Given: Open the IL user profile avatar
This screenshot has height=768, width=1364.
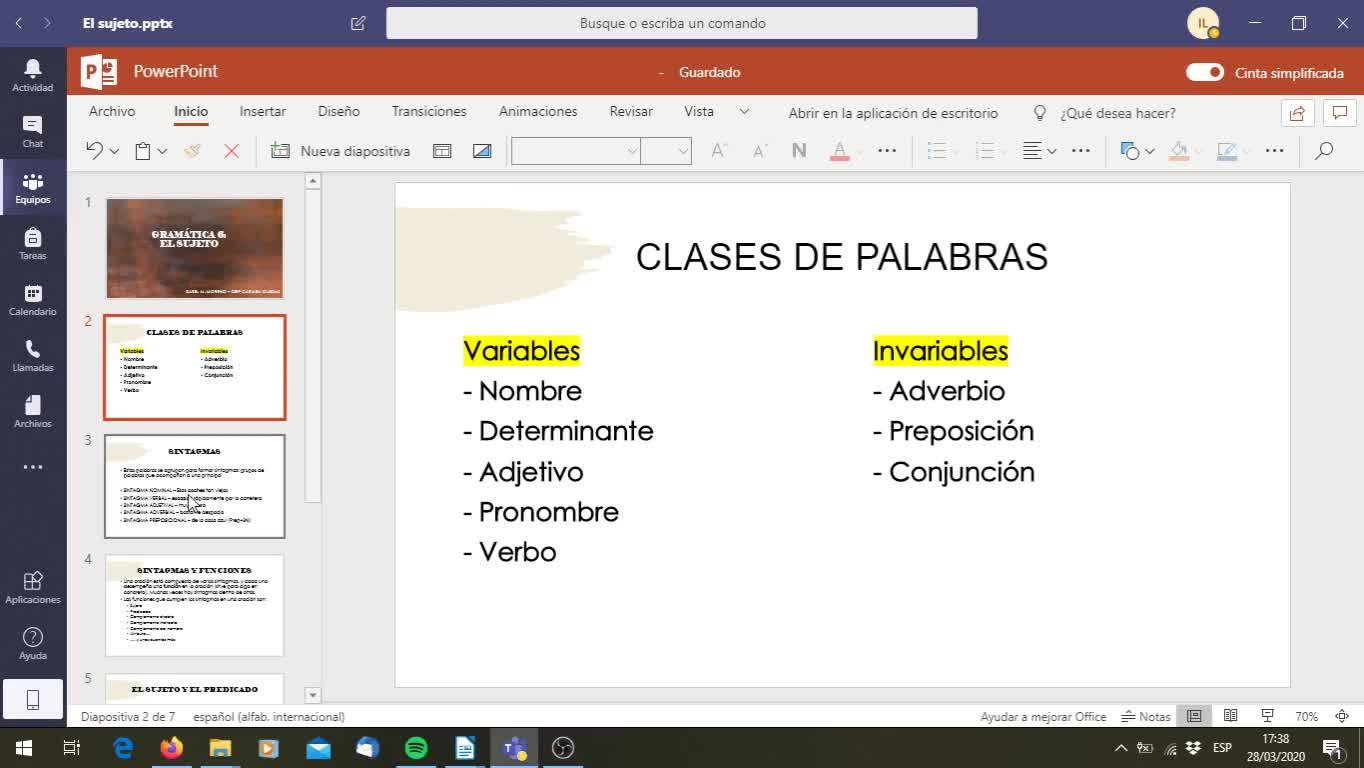Looking at the screenshot, I should [x=1203, y=23].
